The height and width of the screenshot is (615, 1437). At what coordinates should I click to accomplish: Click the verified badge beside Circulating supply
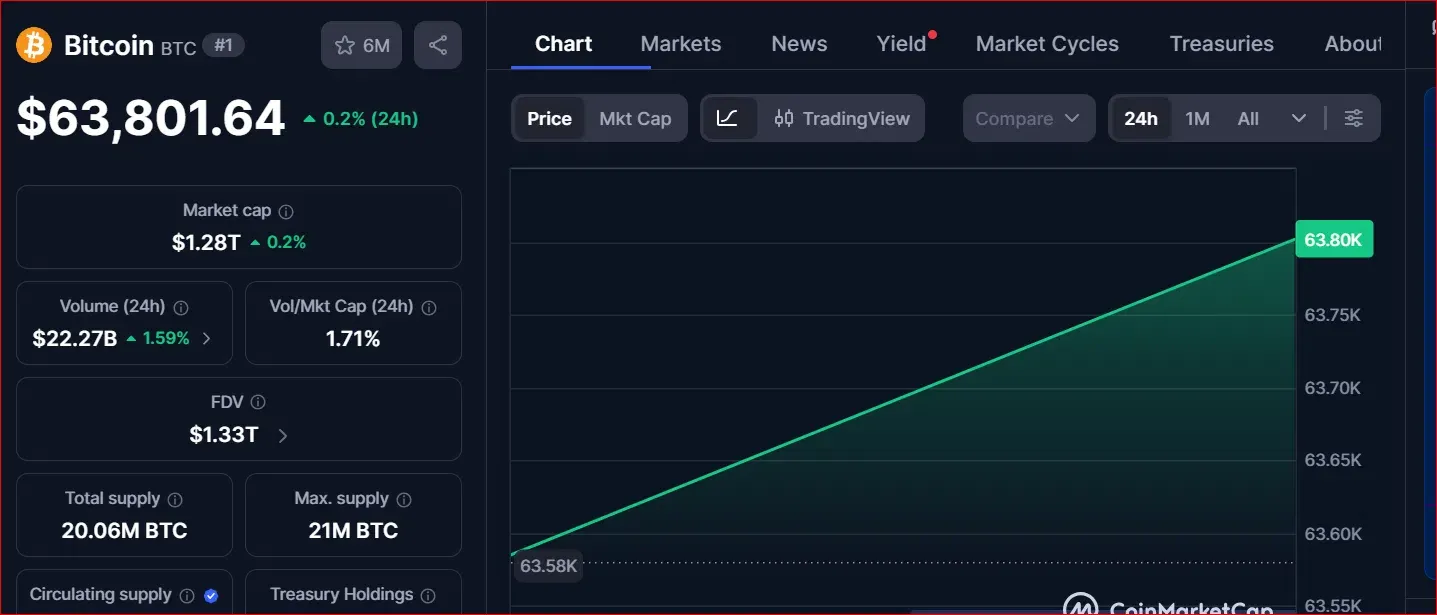211,596
